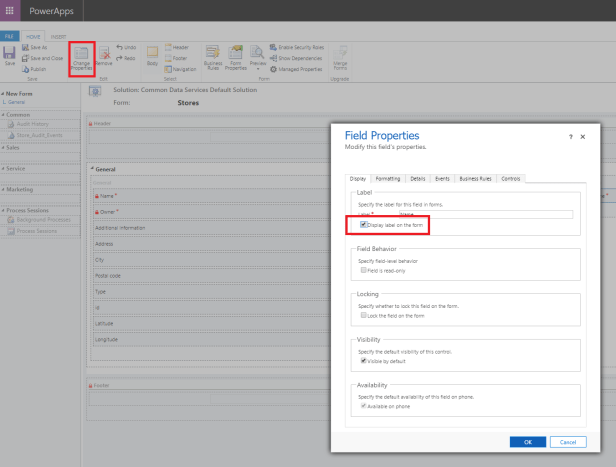The width and height of the screenshot is (616, 467).
Task: Open the FILE ribbon tab
Action: pyautogui.click(x=9, y=36)
